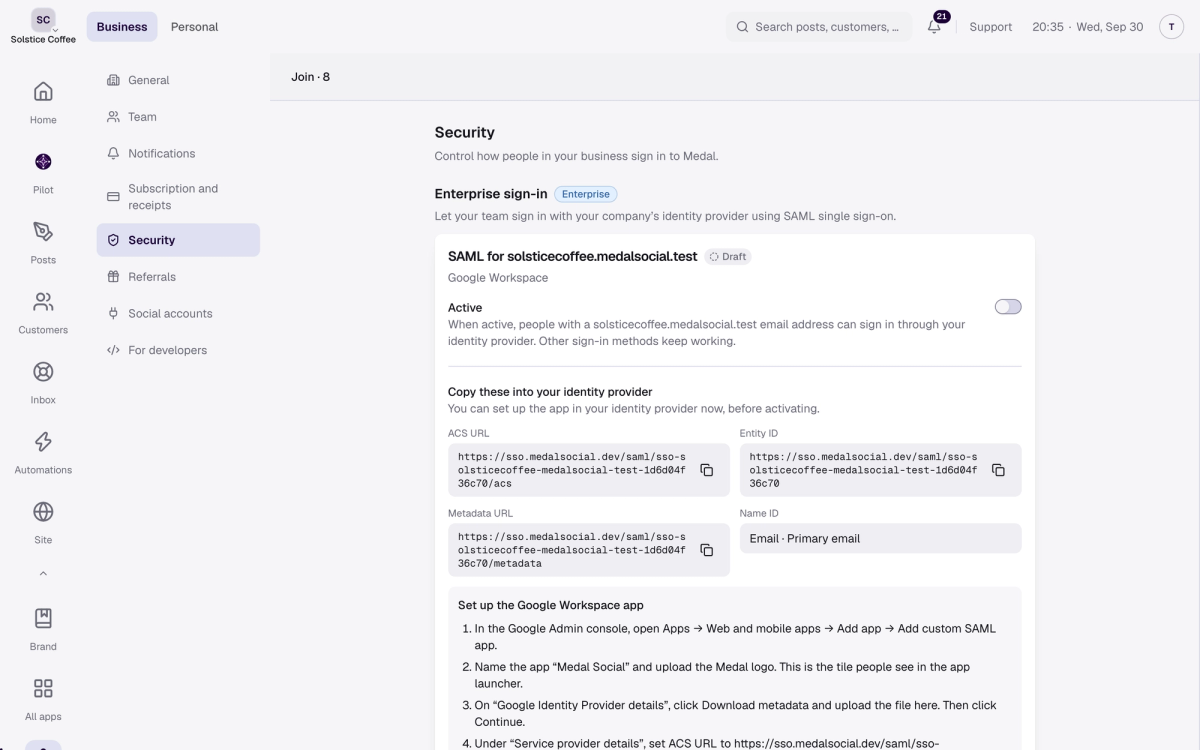
Task: Copy the Metadata URL value
Action: (706, 550)
